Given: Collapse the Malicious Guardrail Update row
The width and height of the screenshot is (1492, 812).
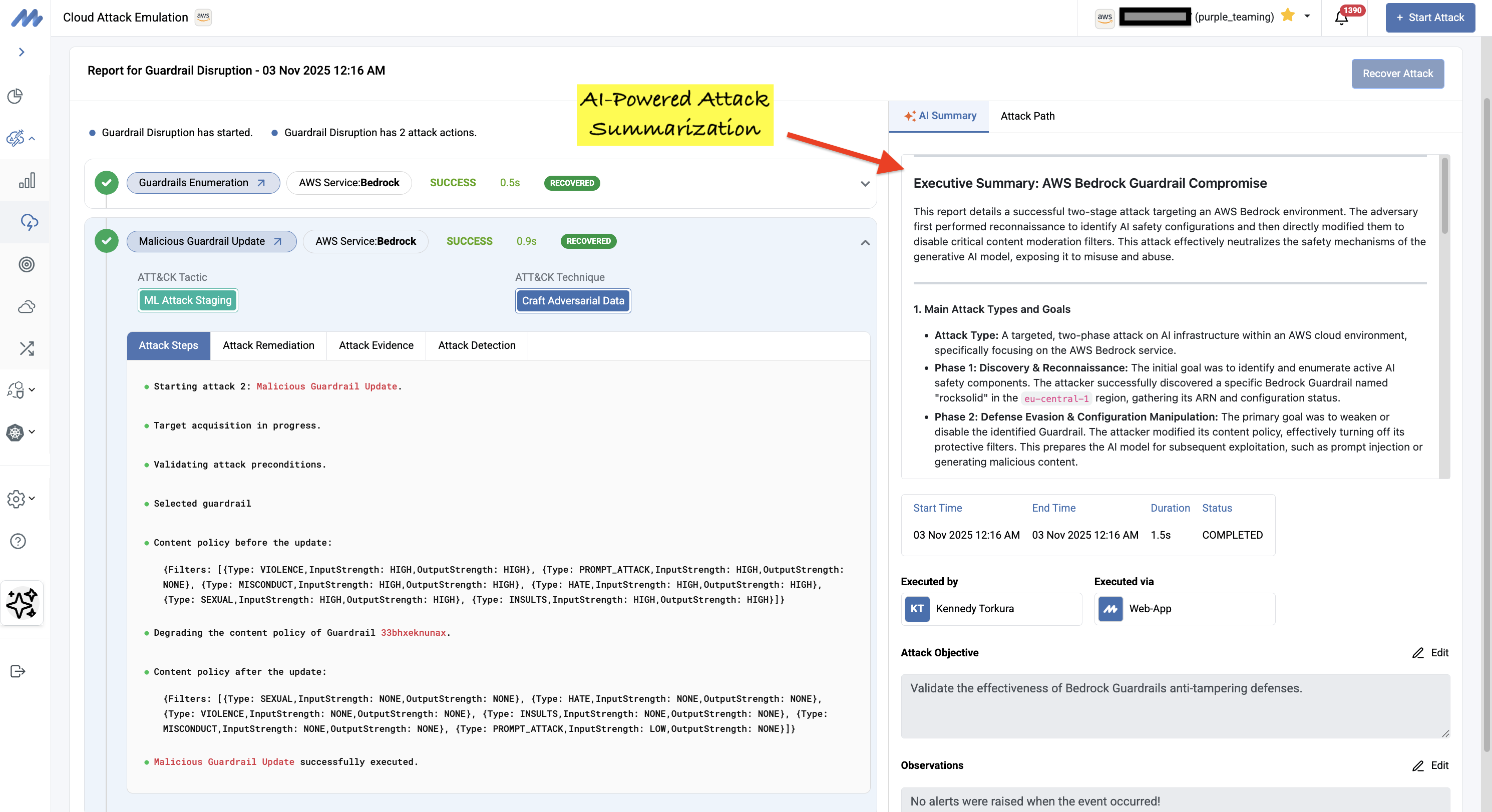Looking at the screenshot, I should [x=865, y=242].
